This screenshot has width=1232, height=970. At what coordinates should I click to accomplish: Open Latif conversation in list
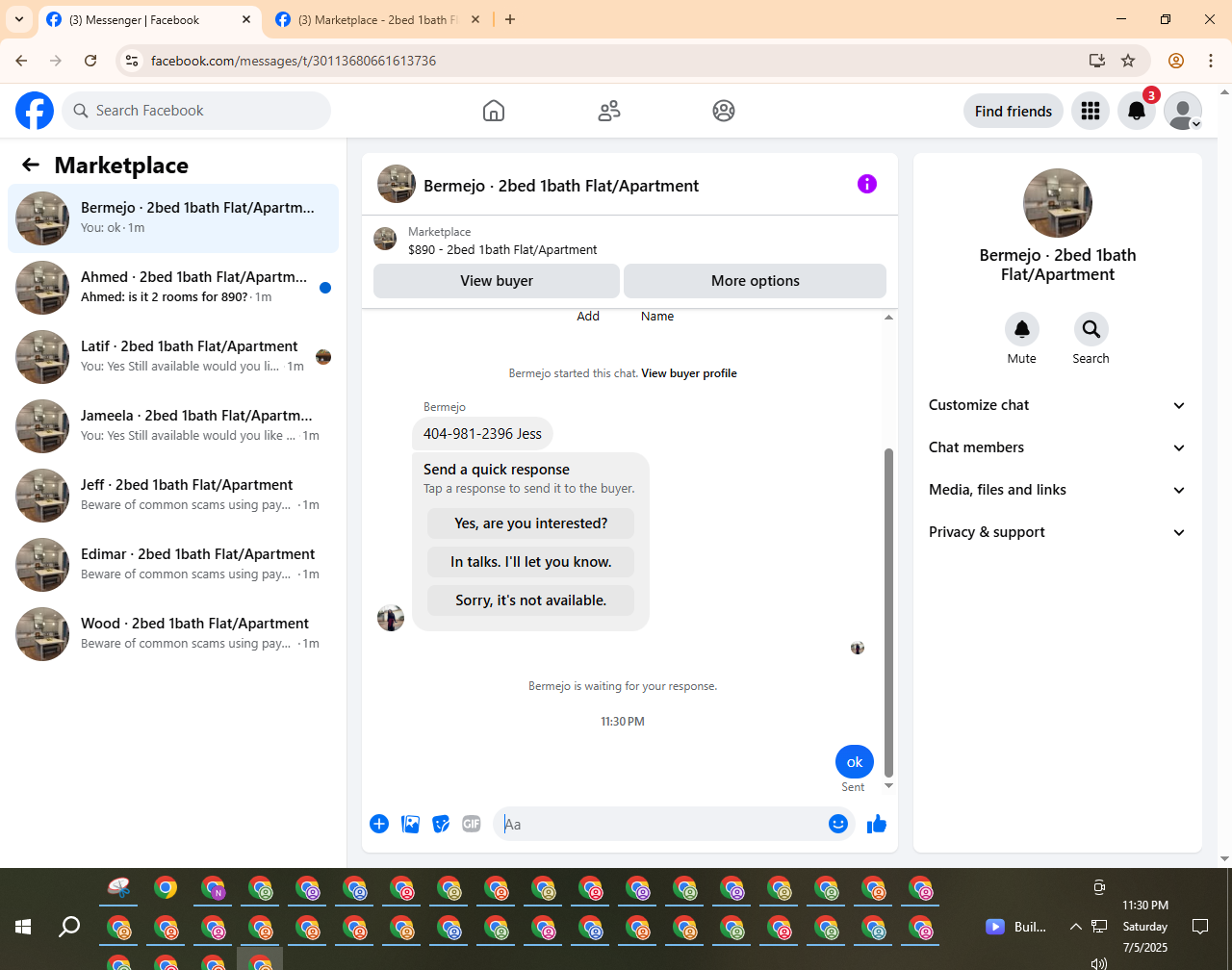click(173, 357)
